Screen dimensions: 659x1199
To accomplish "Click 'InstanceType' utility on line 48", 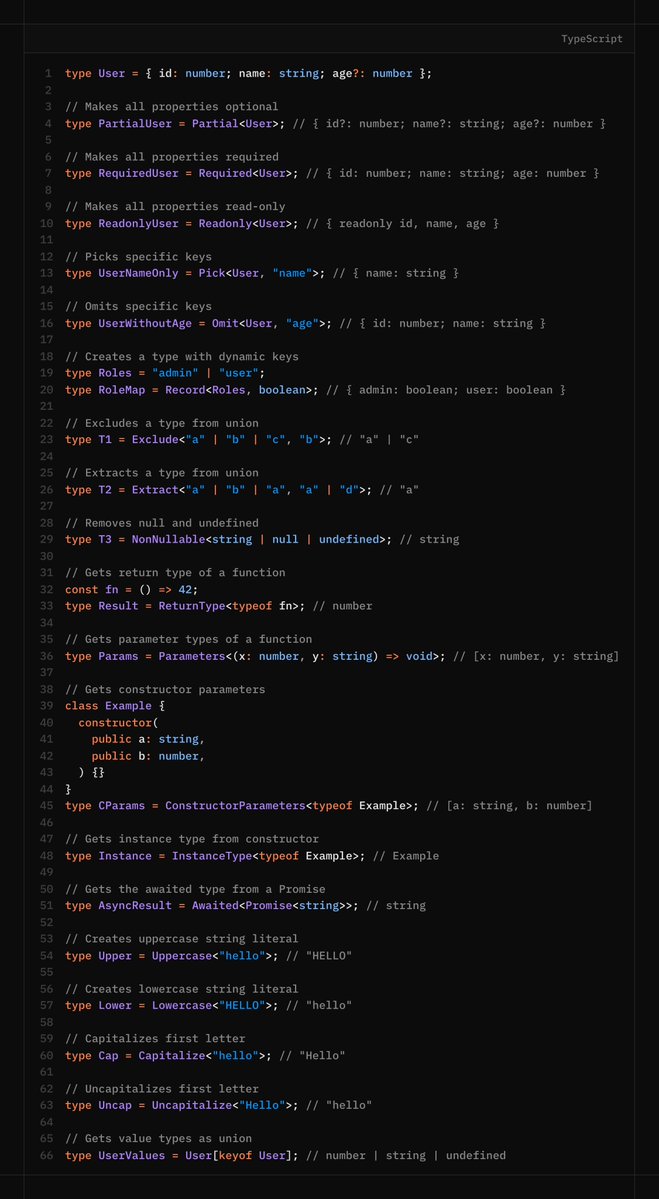I will 212,856.
